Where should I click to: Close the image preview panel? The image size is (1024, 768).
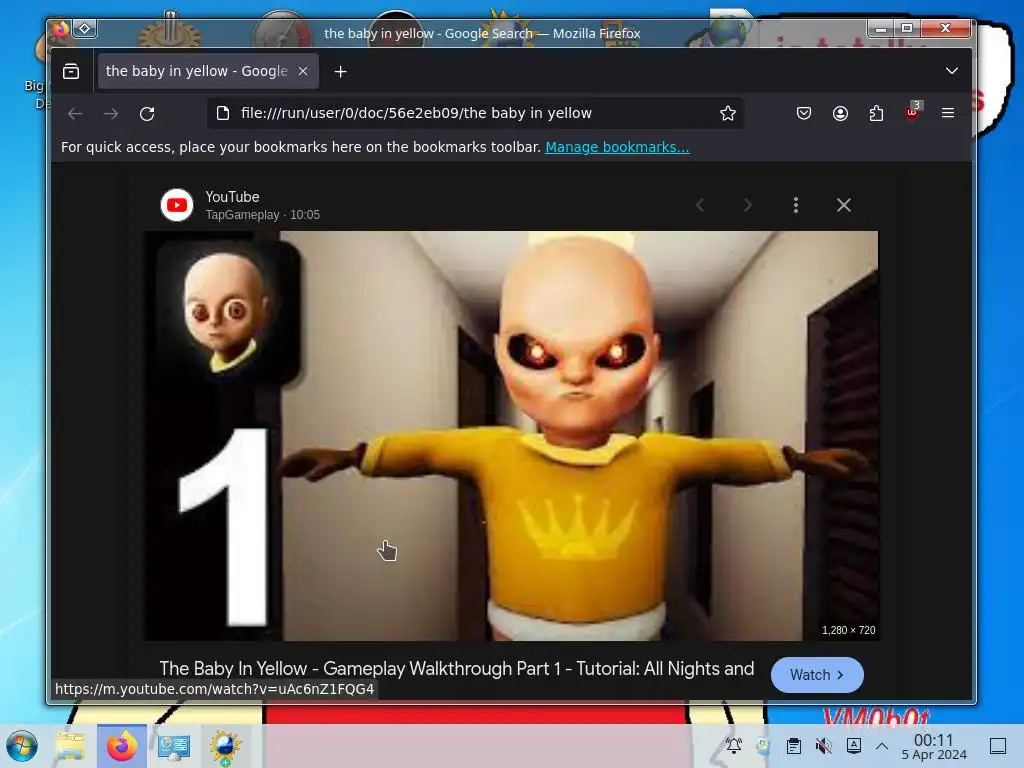point(844,205)
